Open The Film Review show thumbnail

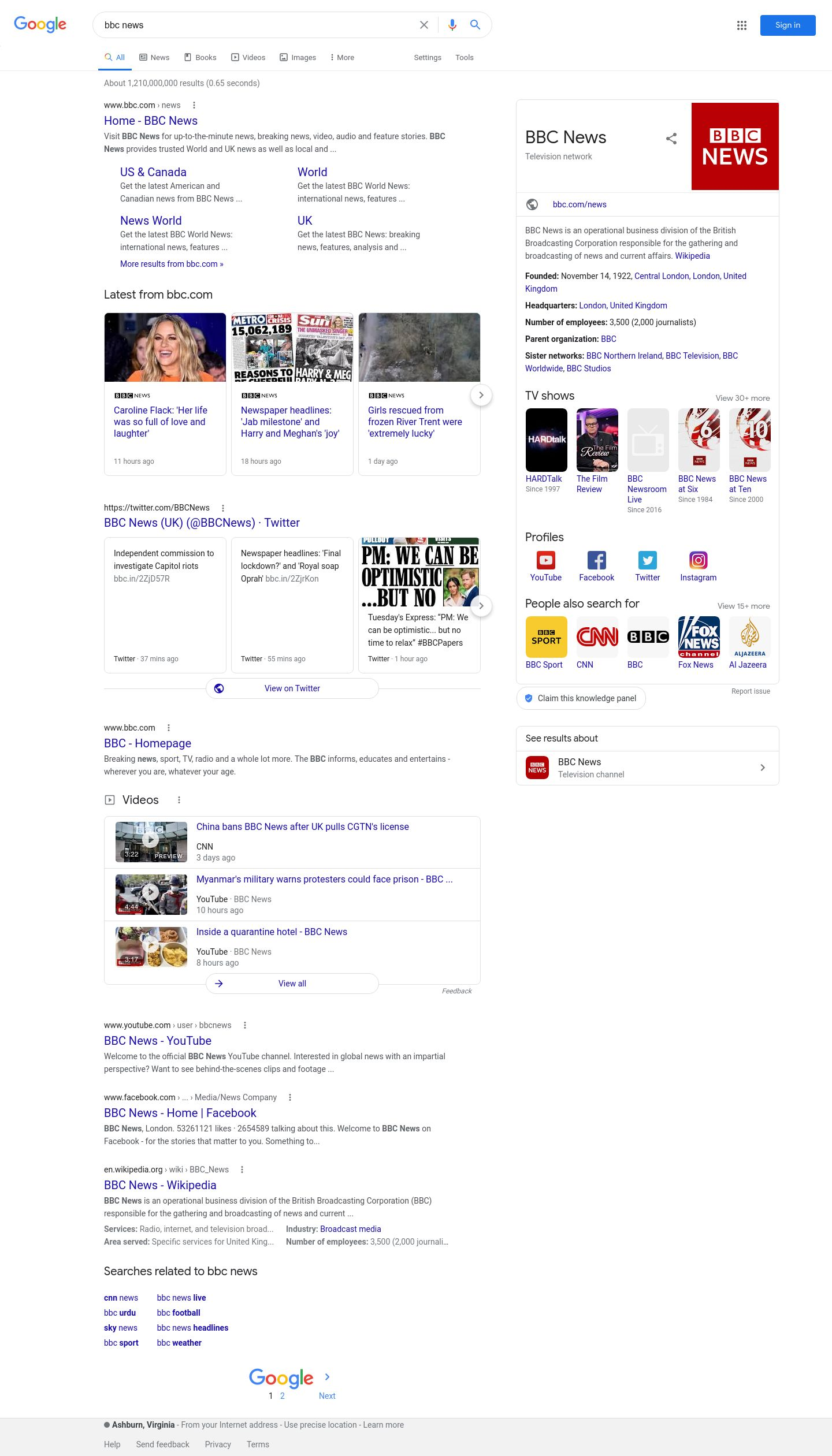tap(597, 440)
